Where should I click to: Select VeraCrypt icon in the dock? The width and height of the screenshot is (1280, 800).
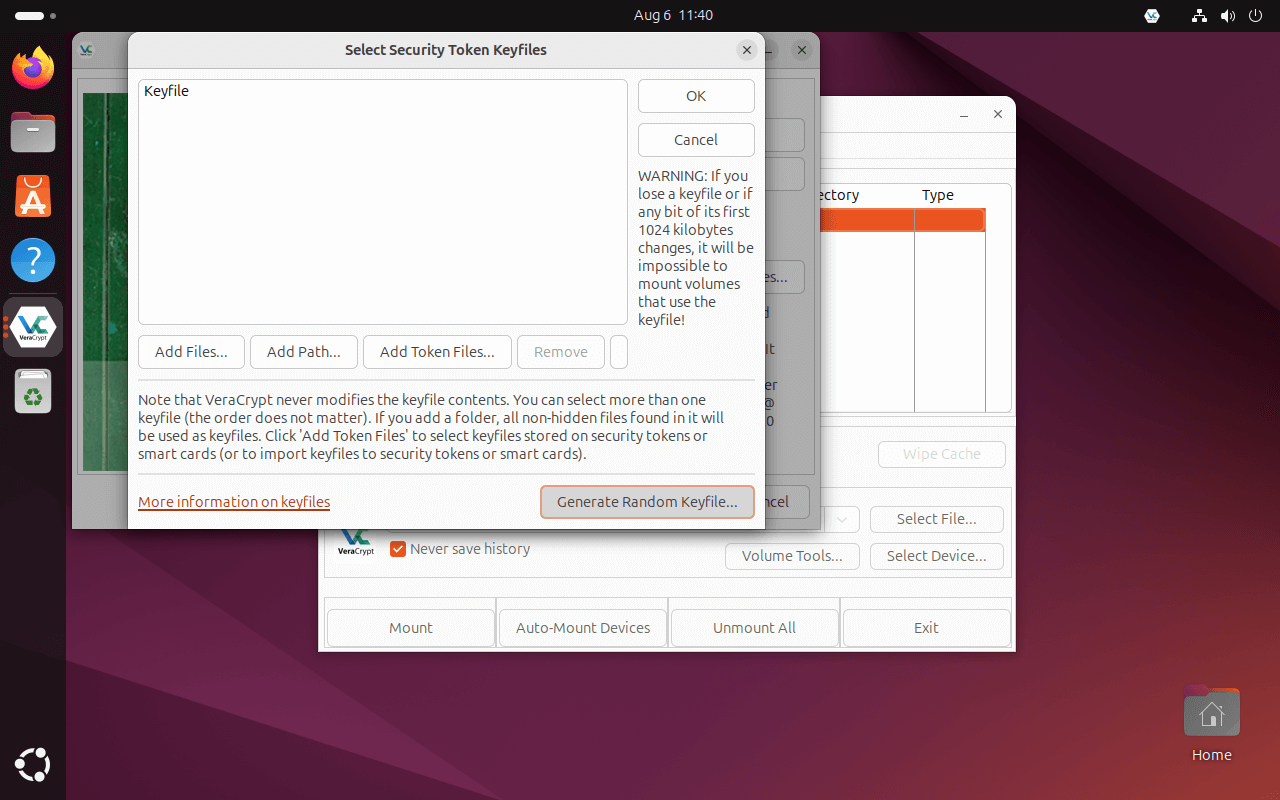click(33, 326)
